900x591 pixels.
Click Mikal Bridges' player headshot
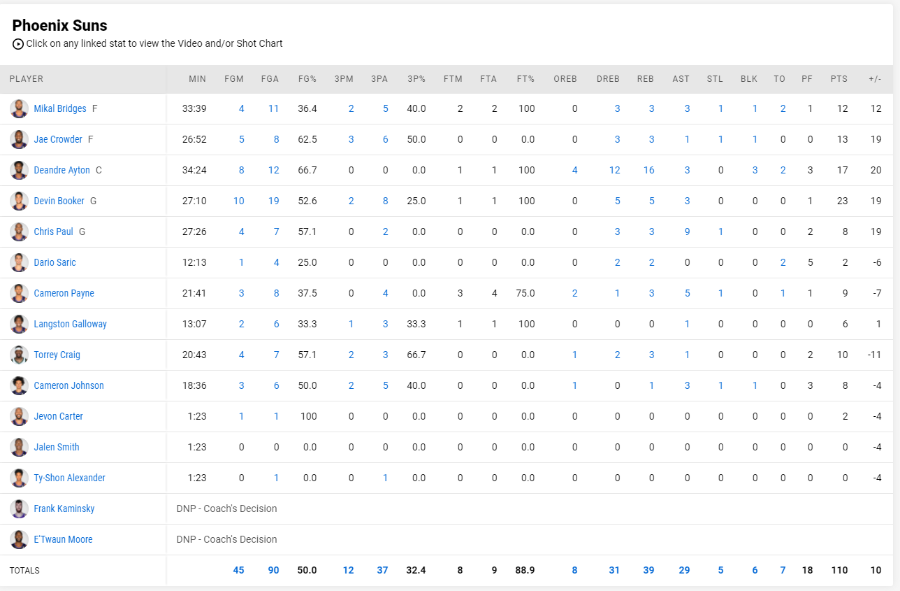[x=19, y=108]
